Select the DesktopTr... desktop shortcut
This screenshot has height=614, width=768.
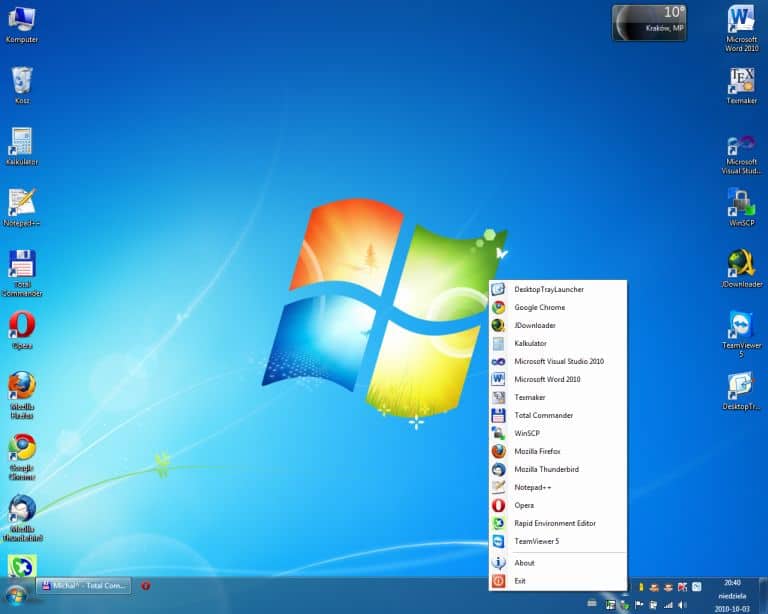[x=742, y=391]
